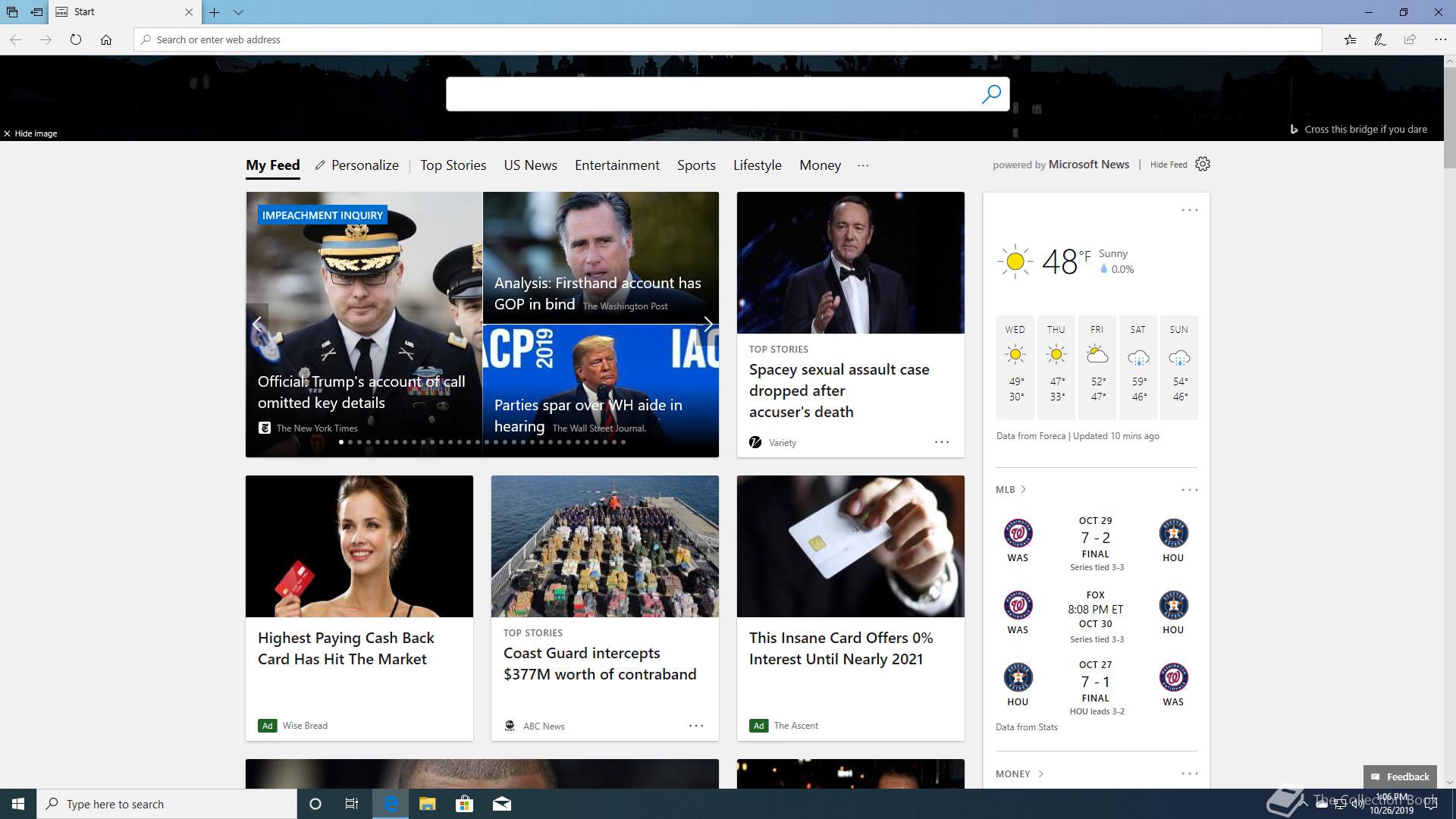Open 'Coast Guard intercepts $377M' headline
Image resolution: width=1456 pixels, height=819 pixels.
click(600, 664)
